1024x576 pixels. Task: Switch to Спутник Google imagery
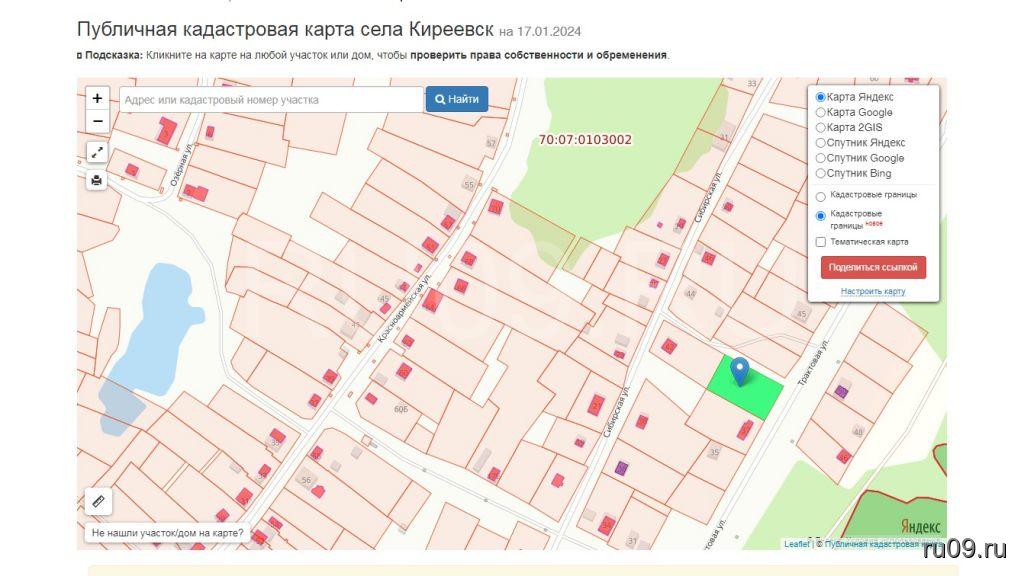click(x=821, y=158)
